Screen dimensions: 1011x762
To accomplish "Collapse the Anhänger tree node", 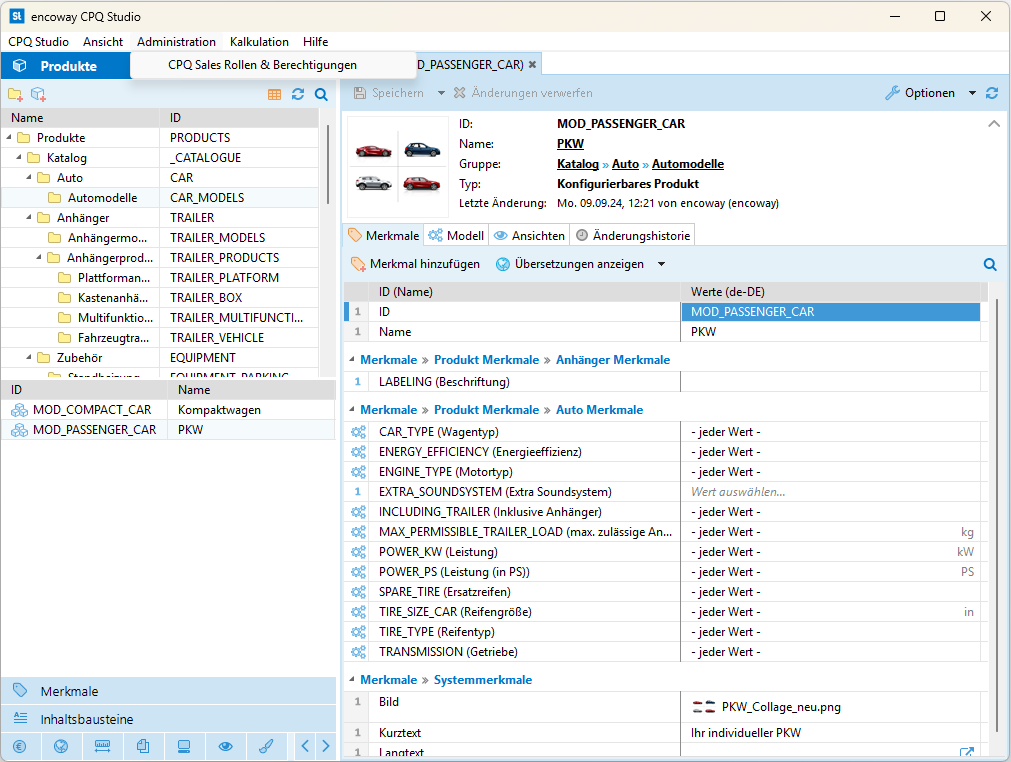I will point(30,218).
